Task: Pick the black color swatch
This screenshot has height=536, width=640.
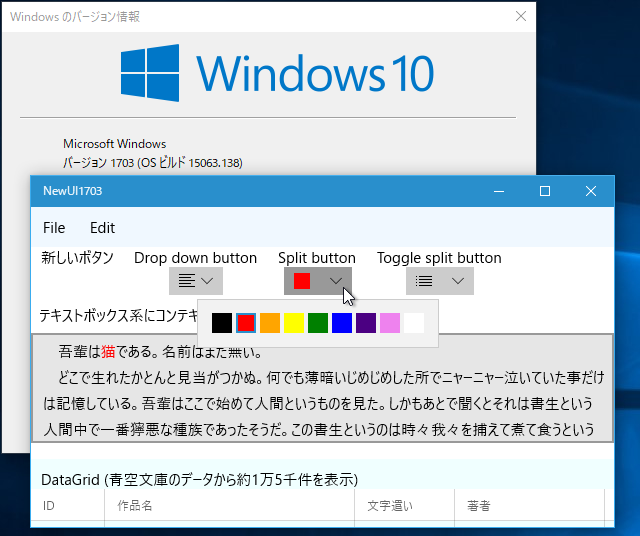Action: pos(222,323)
